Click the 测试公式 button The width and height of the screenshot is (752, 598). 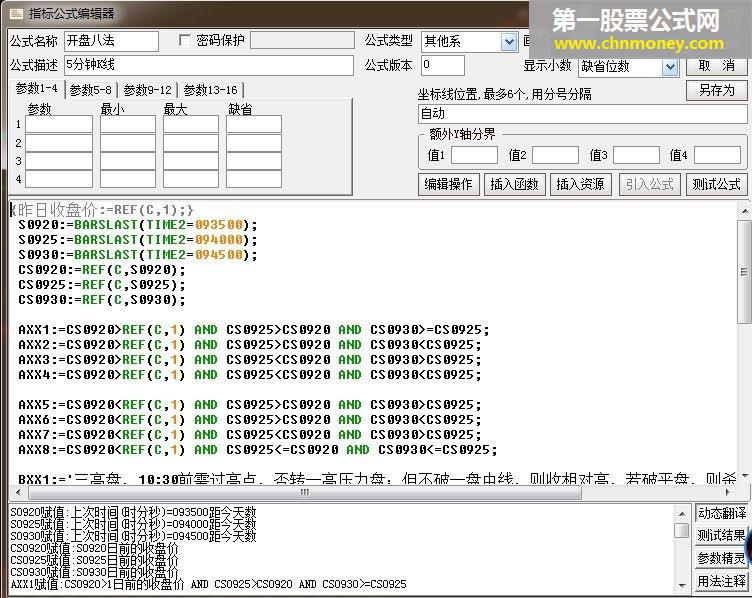[x=717, y=184]
